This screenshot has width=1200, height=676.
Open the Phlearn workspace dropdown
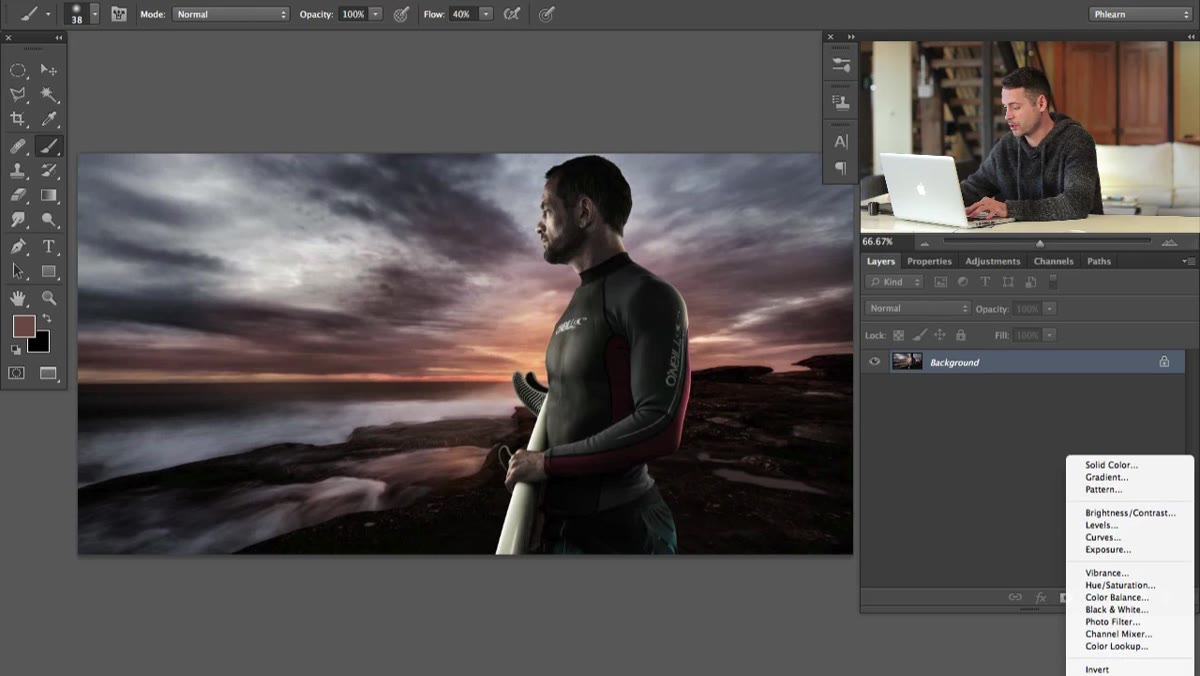tap(1139, 14)
